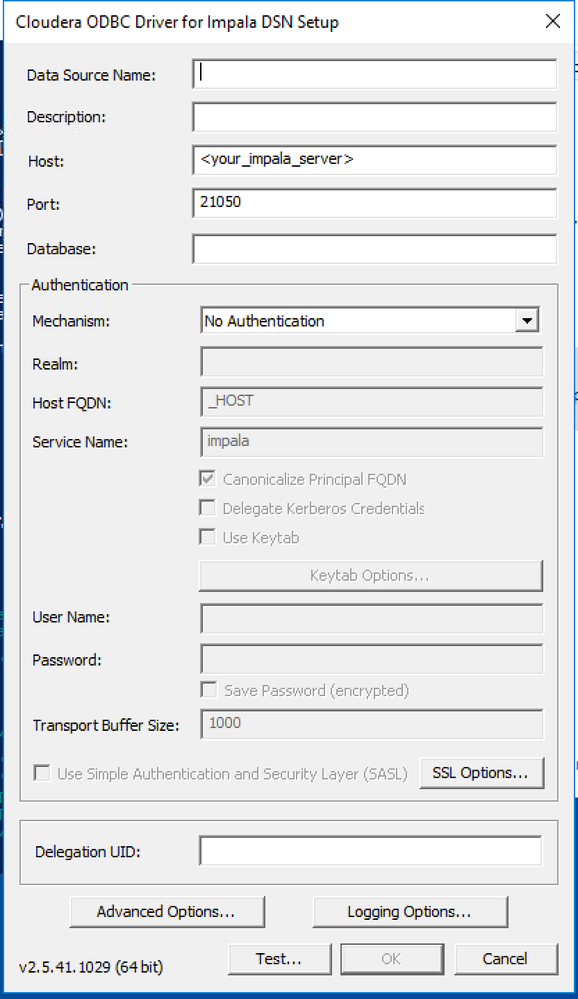Check the Use Keytab option
The image size is (578, 999).
point(208,537)
